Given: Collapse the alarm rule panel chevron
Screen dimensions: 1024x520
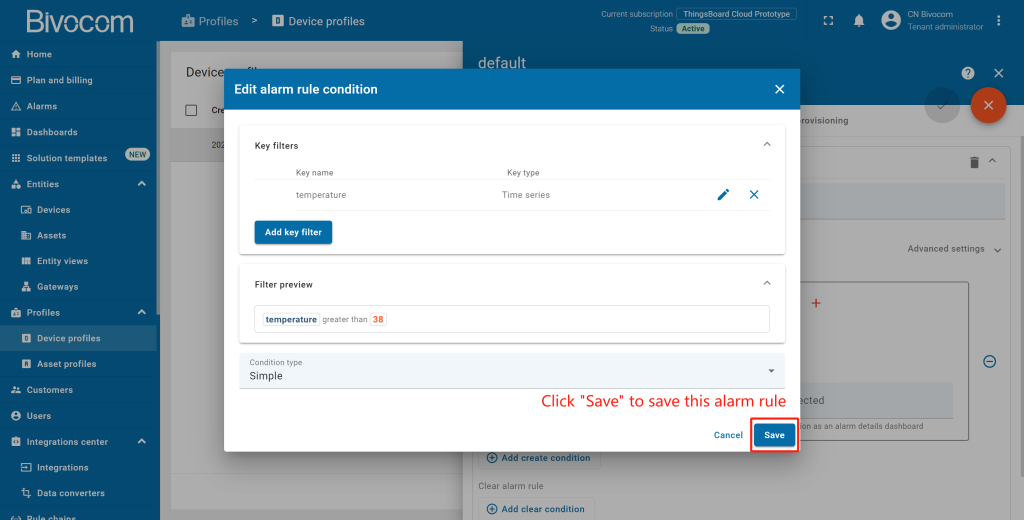Looking at the screenshot, I should pos(992,161).
